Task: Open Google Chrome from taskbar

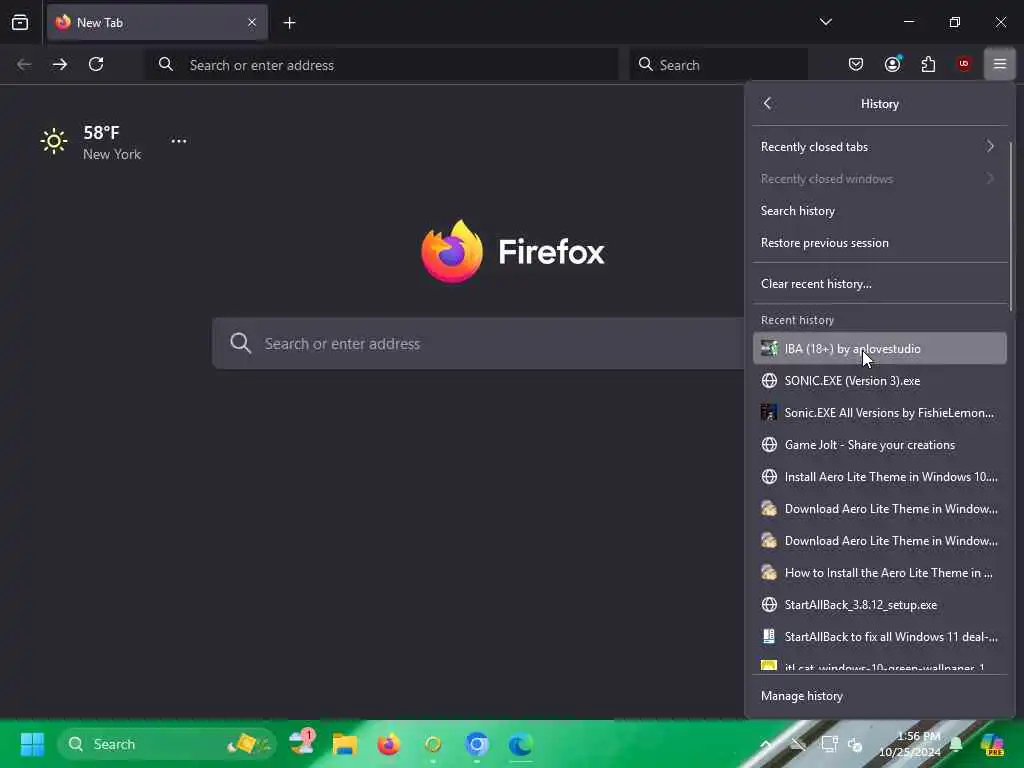Action: (x=477, y=744)
